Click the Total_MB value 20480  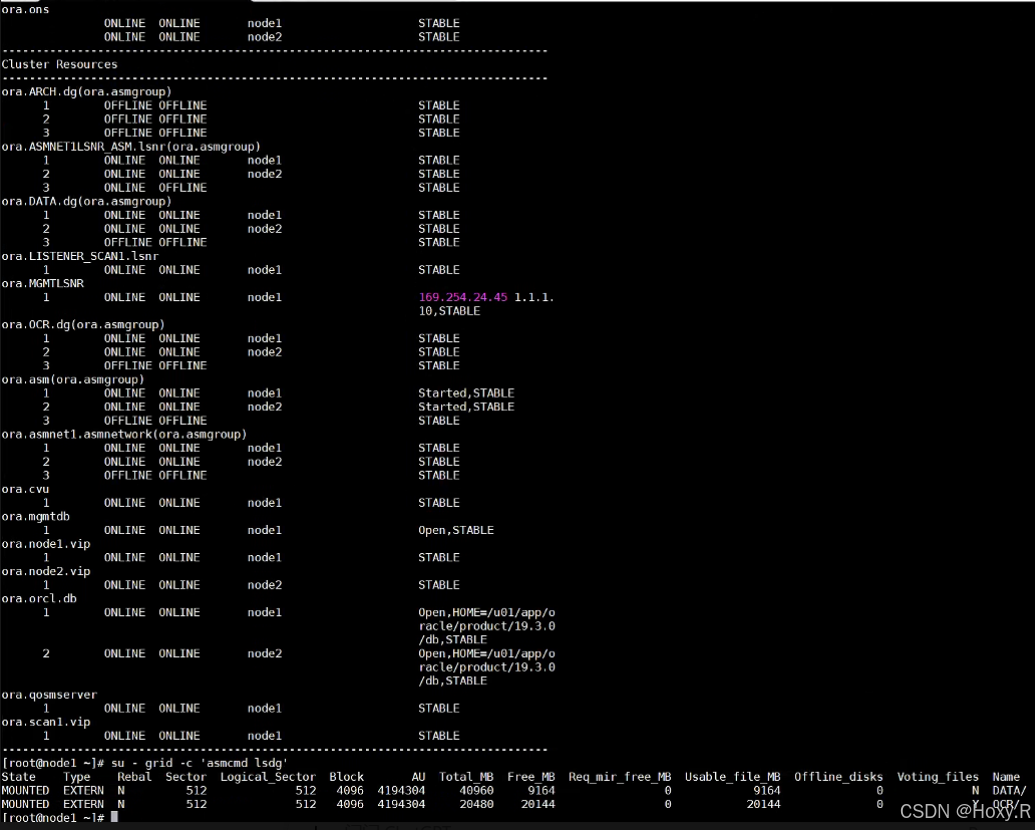477,804
